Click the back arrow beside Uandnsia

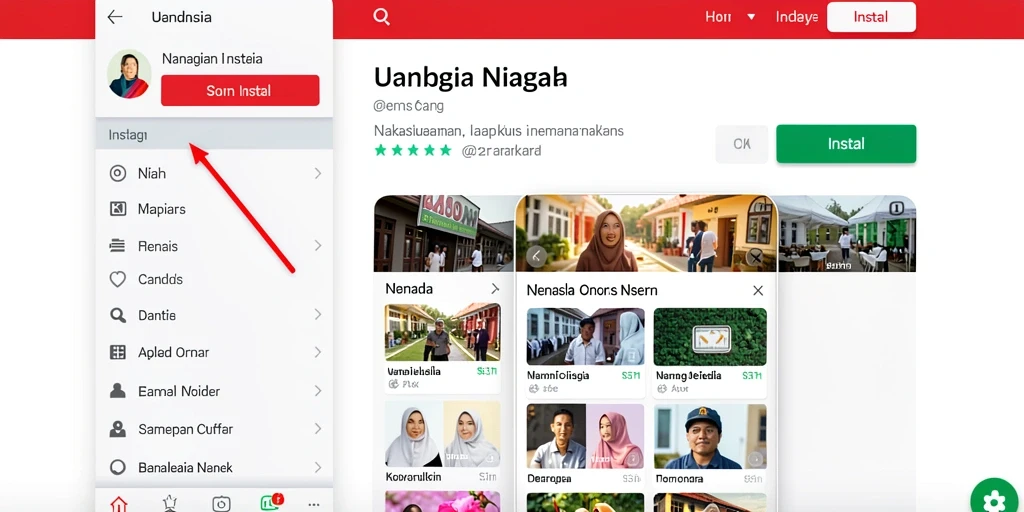tap(115, 17)
